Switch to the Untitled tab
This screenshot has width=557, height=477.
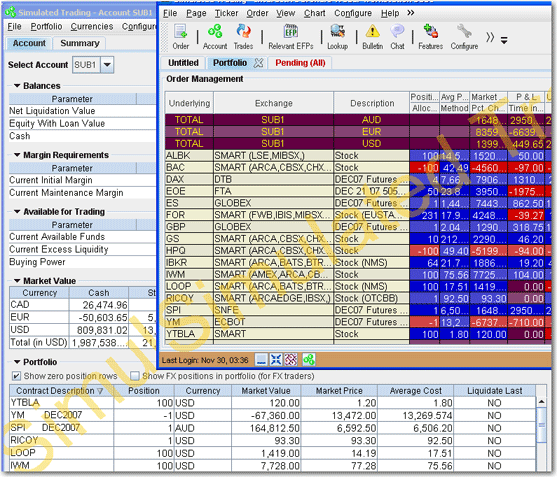tap(183, 63)
